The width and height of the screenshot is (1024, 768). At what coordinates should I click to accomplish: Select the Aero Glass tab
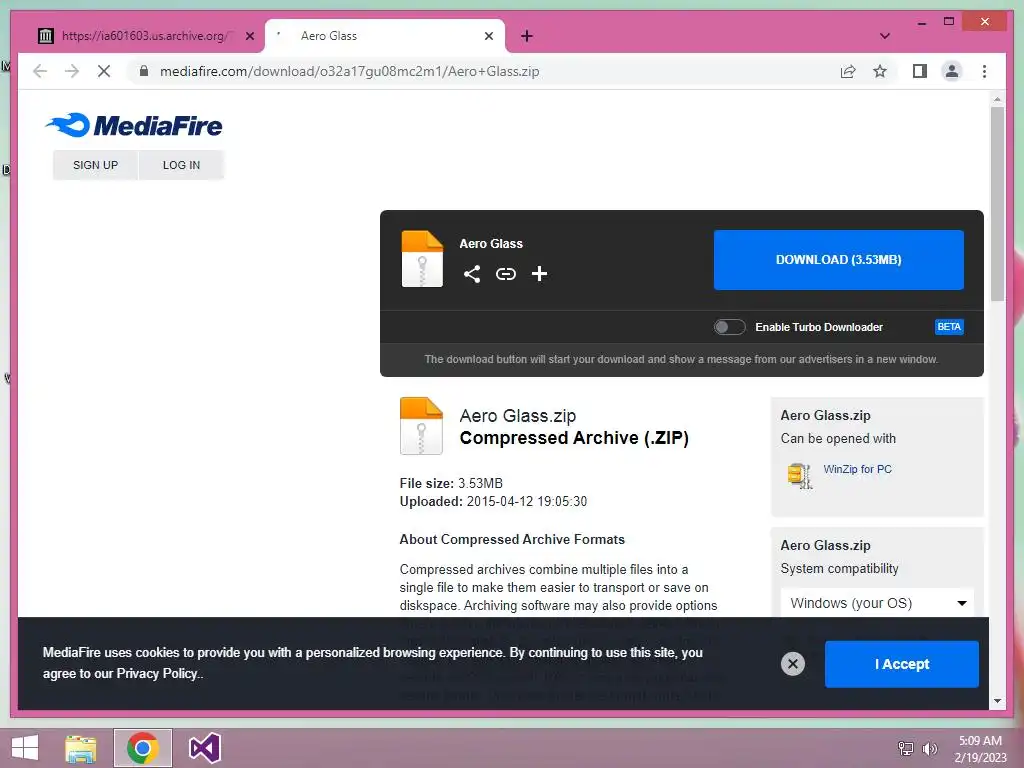click(385, 36)
